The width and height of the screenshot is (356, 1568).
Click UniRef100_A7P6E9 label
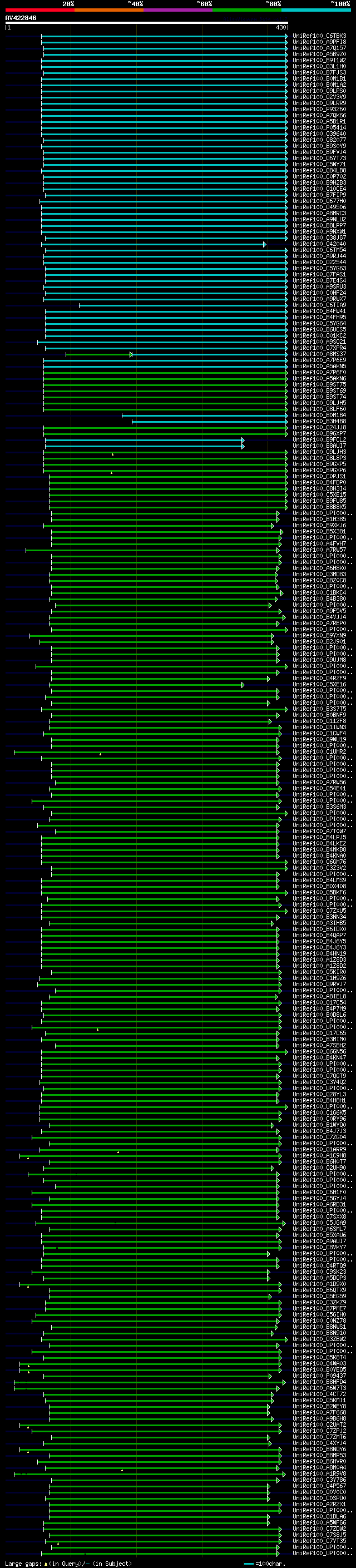[x=319, y=360]
